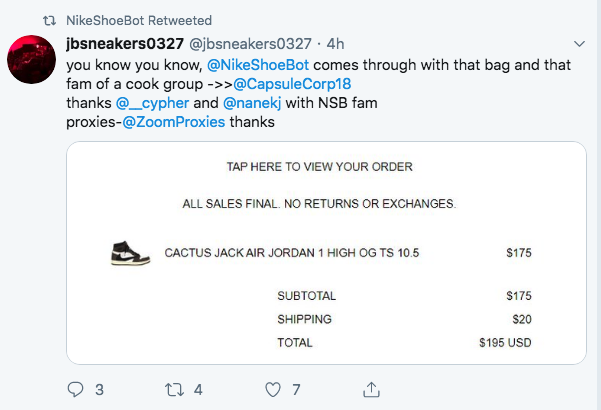601x410 pixels.
Task: Tap the Jordan 1 shoe thumbnail
Action: [x=130, y=253]
